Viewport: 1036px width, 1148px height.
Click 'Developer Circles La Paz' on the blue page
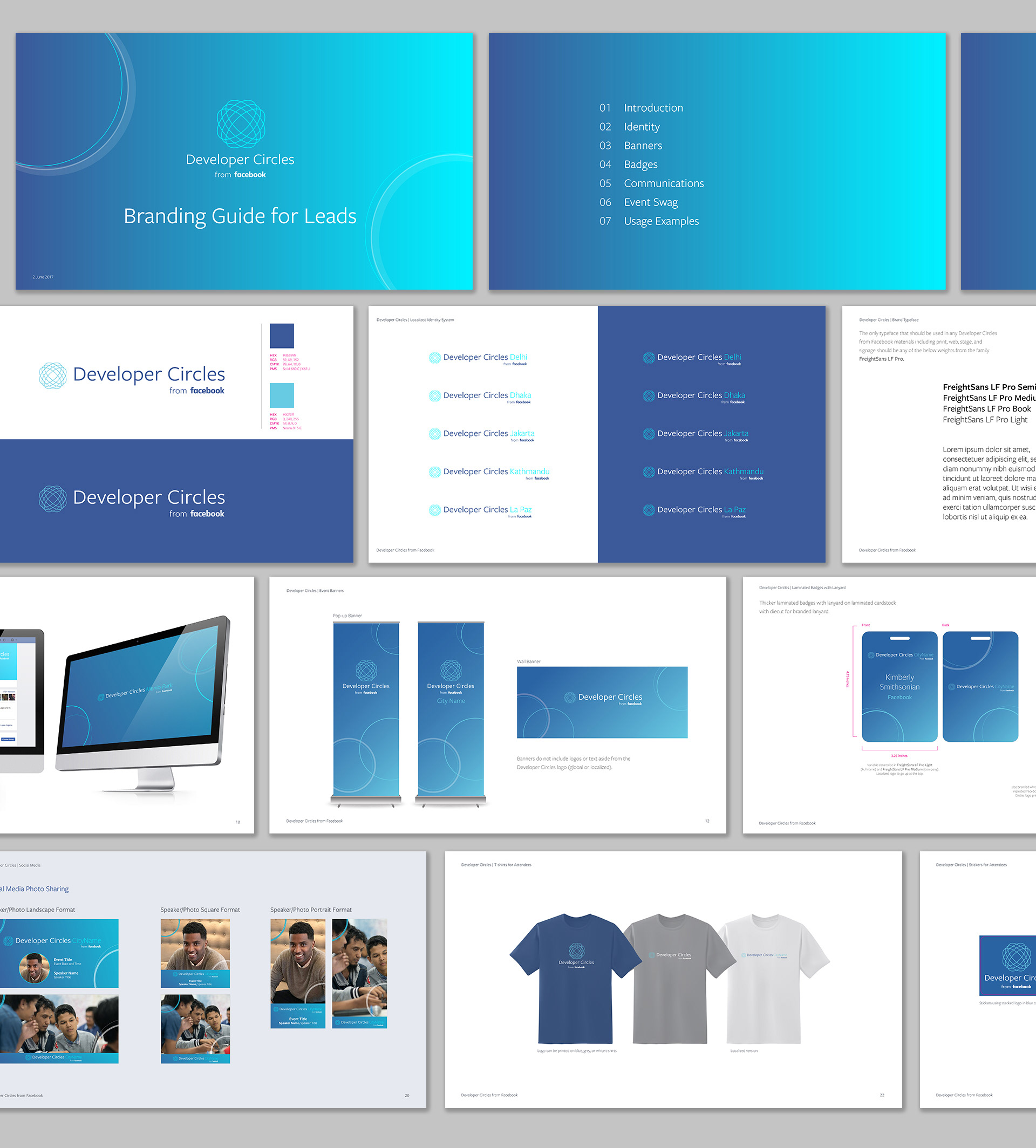694,510
